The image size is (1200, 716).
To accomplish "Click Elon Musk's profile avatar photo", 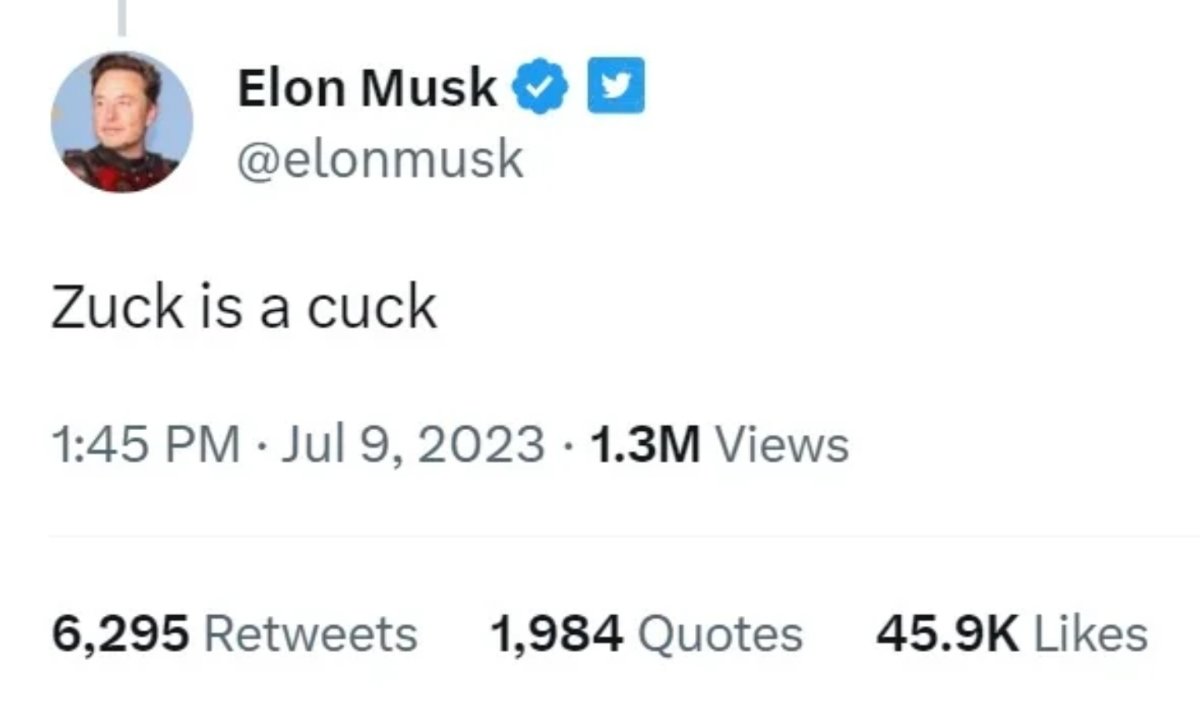I will pos(122,122).
